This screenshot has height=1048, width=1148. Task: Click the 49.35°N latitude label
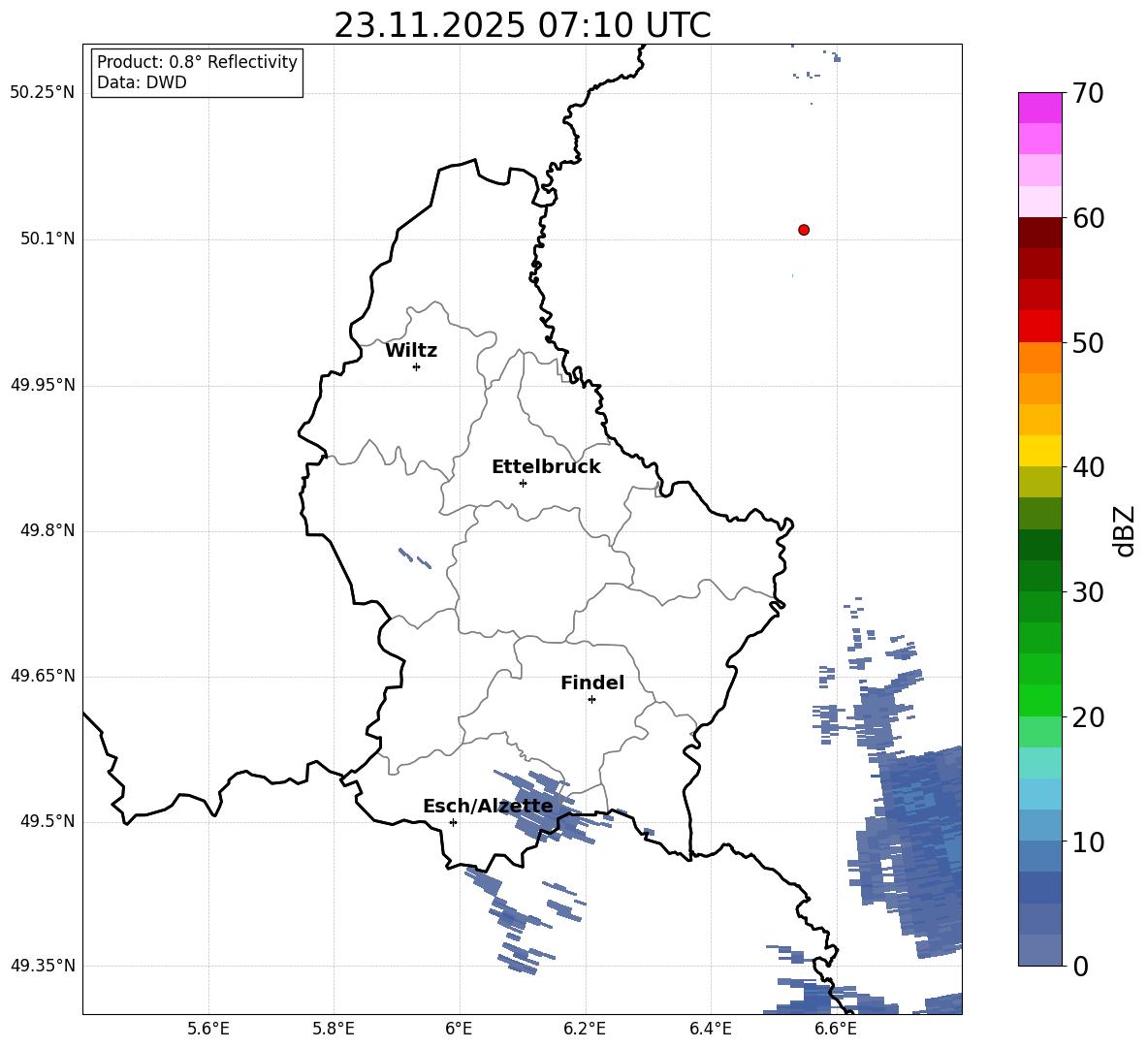(43, 966)
